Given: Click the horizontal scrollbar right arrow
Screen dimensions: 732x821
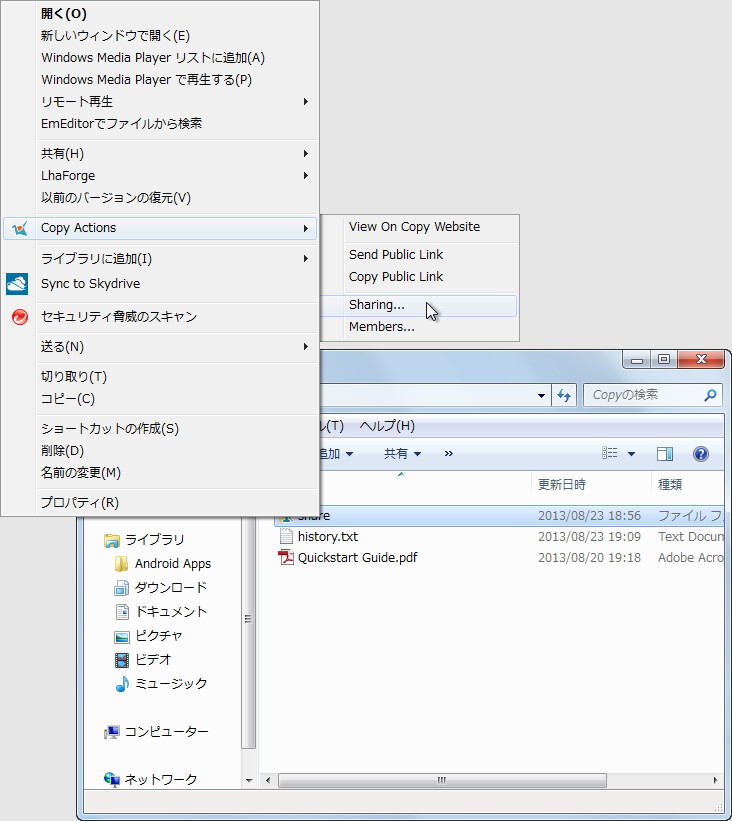Looking at the screenshot, I should click(x=715, y=780).
